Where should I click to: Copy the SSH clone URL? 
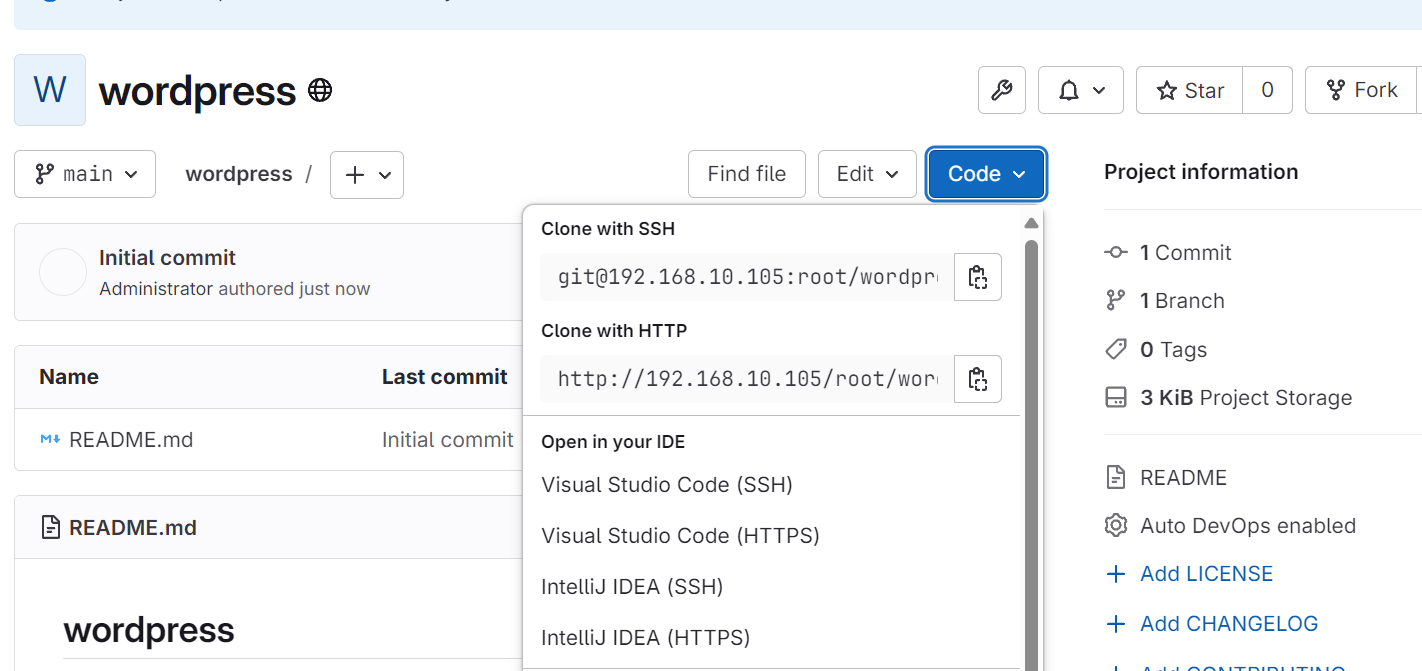978,277
